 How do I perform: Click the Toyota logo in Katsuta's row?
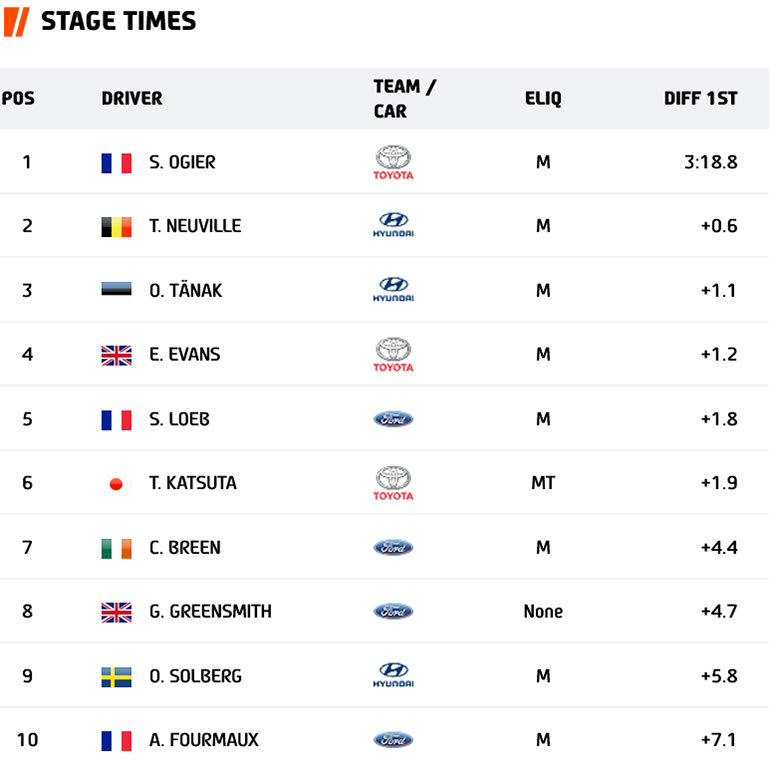393,483
